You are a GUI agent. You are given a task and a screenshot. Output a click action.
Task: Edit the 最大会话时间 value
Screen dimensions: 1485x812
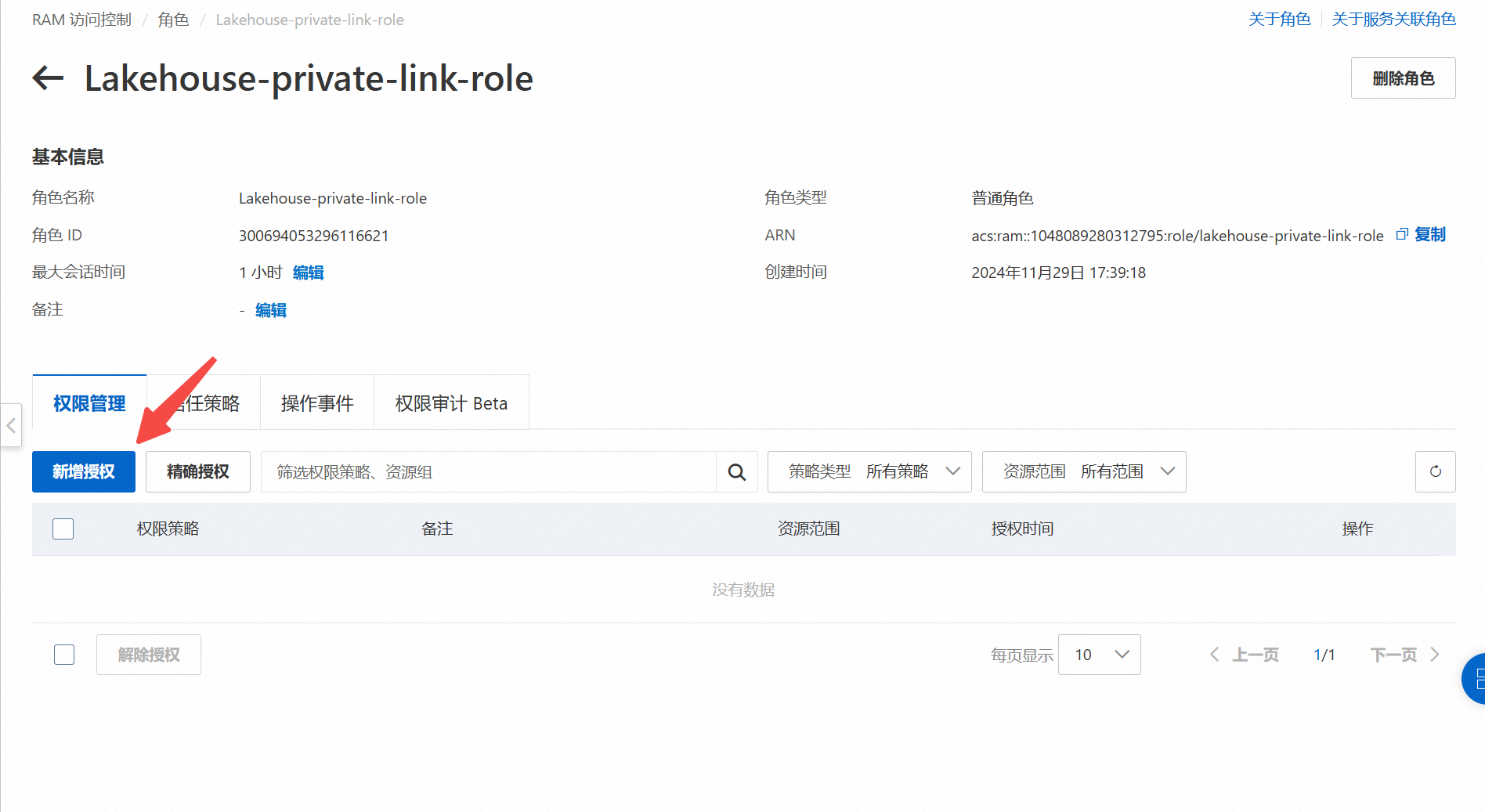[x=308, y=272]
